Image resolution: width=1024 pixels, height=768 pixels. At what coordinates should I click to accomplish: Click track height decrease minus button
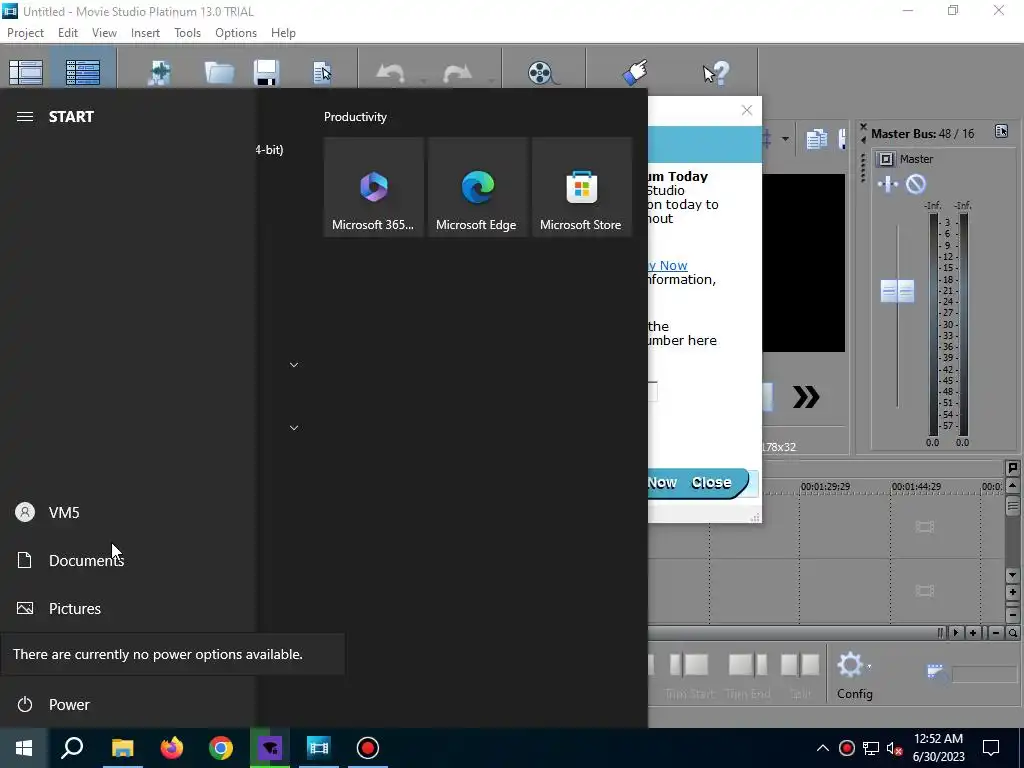click(x=1013, y=615)
